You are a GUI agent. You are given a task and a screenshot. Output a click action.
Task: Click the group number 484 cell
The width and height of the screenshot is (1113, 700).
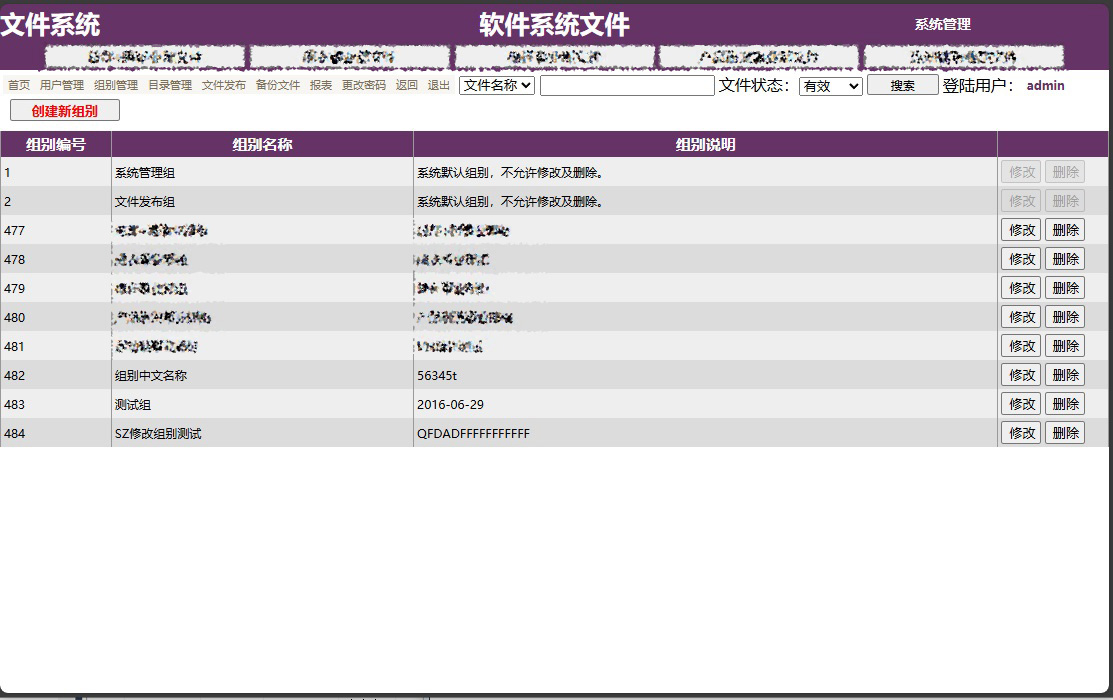[x=56, y=433]
